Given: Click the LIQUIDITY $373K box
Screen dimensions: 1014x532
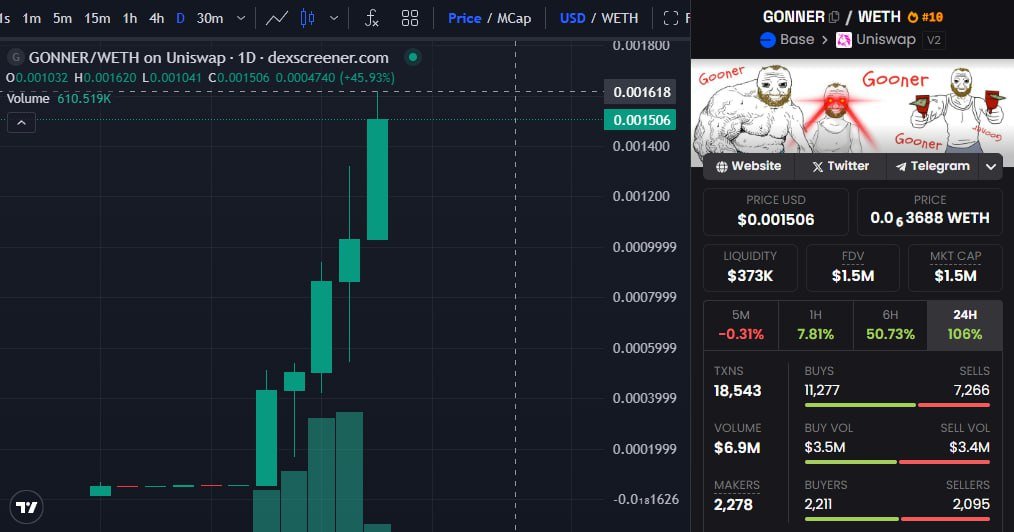Looking at the screenshot, I should point(750,268).
